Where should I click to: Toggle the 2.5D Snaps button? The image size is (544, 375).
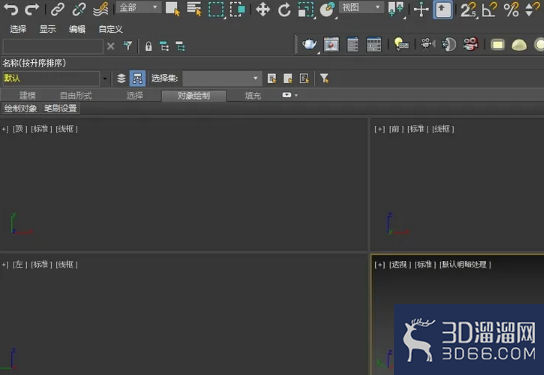tap(468, 10)
